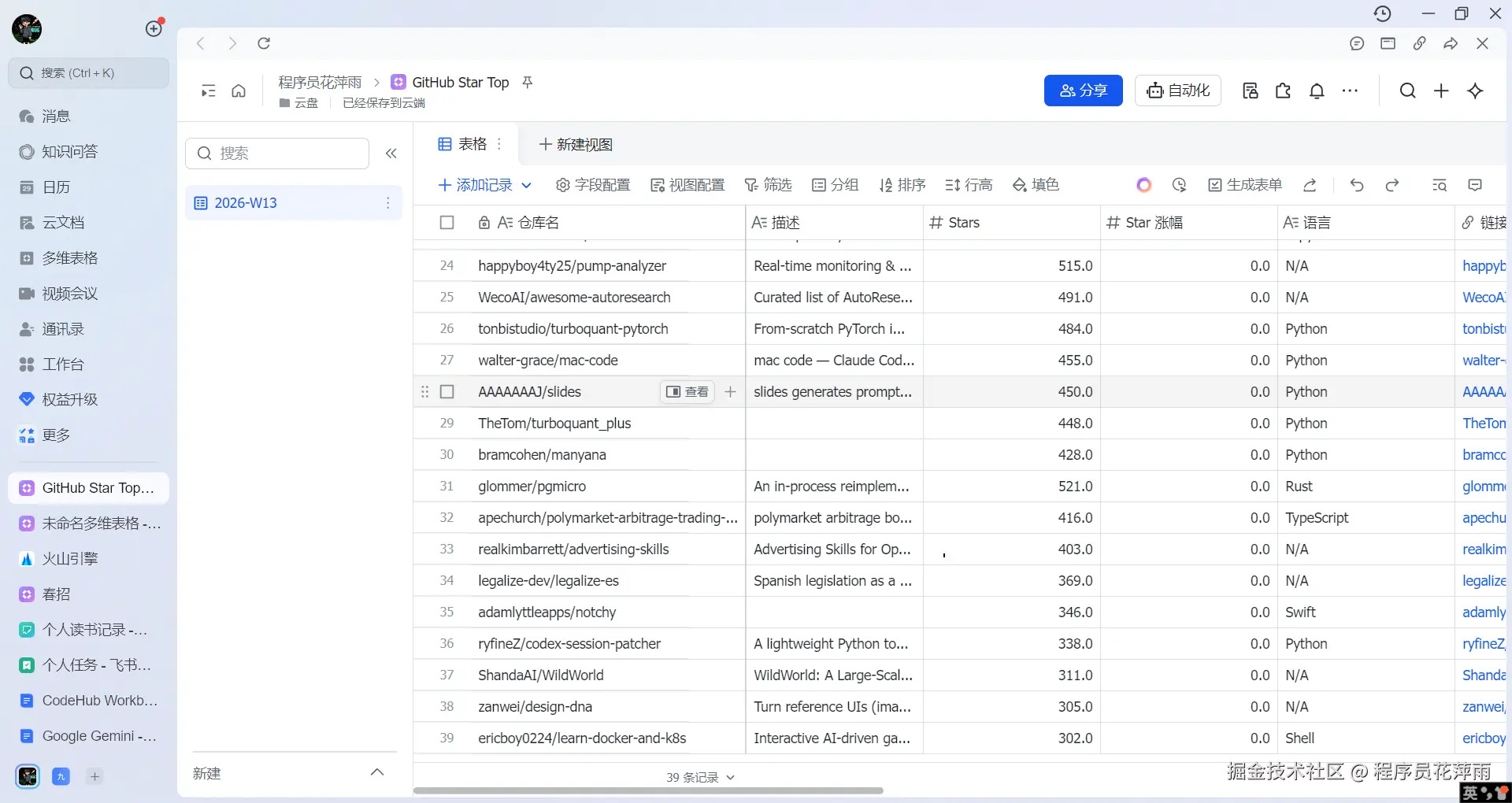Image resolution: width=1512 pixels, height=803 pixels.
Task: Click the copy link icon in the top bar
Action: tap(1419, 43)
